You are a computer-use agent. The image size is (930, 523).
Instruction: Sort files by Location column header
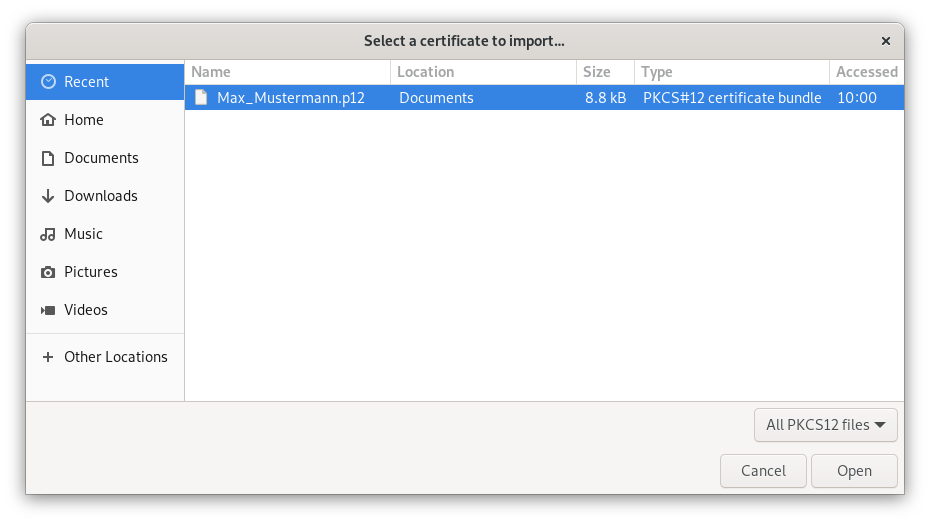coord(483,72)
